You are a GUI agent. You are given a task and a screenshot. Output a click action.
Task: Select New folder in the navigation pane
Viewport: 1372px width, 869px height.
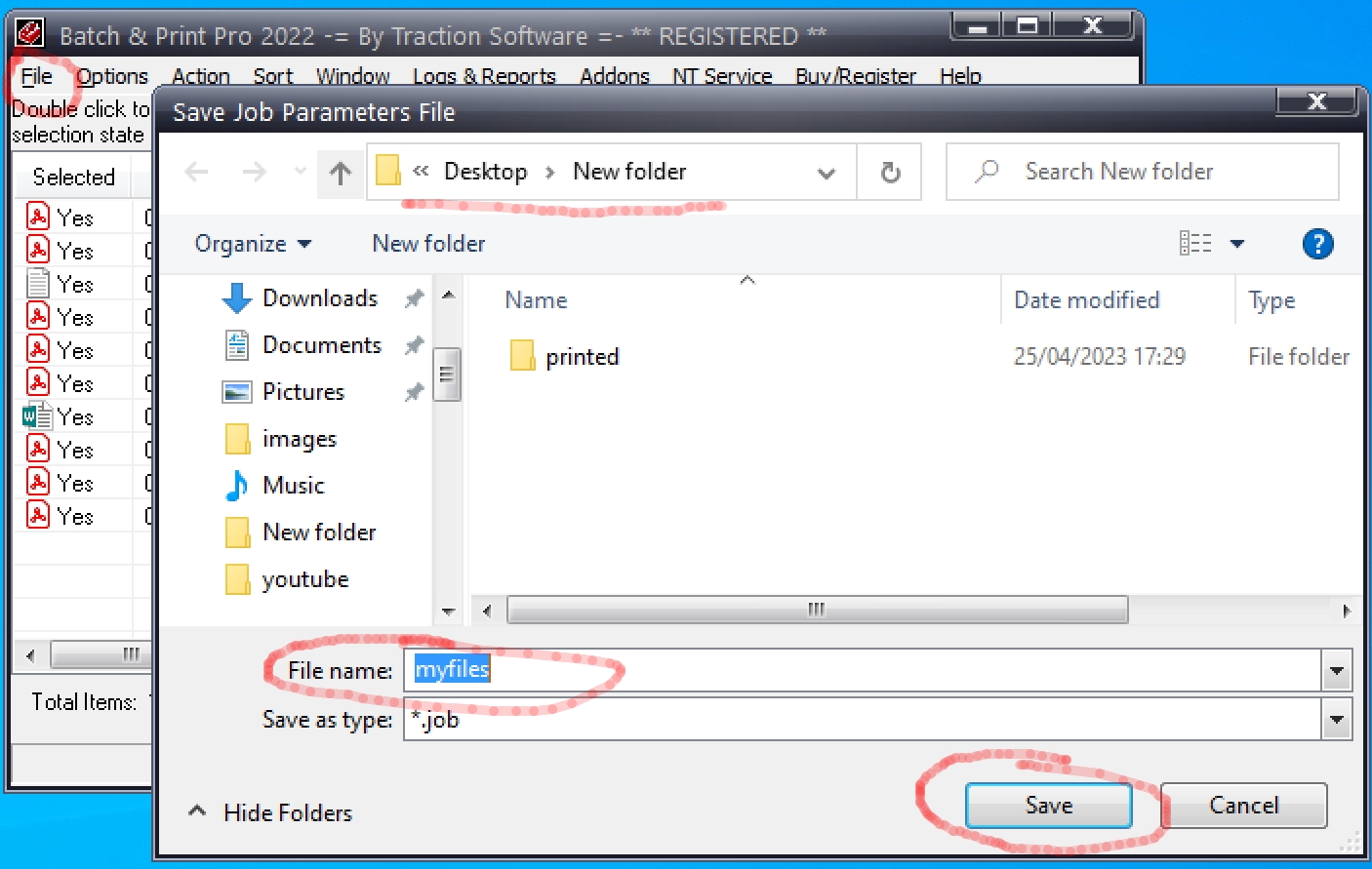[x=319, y=533]
